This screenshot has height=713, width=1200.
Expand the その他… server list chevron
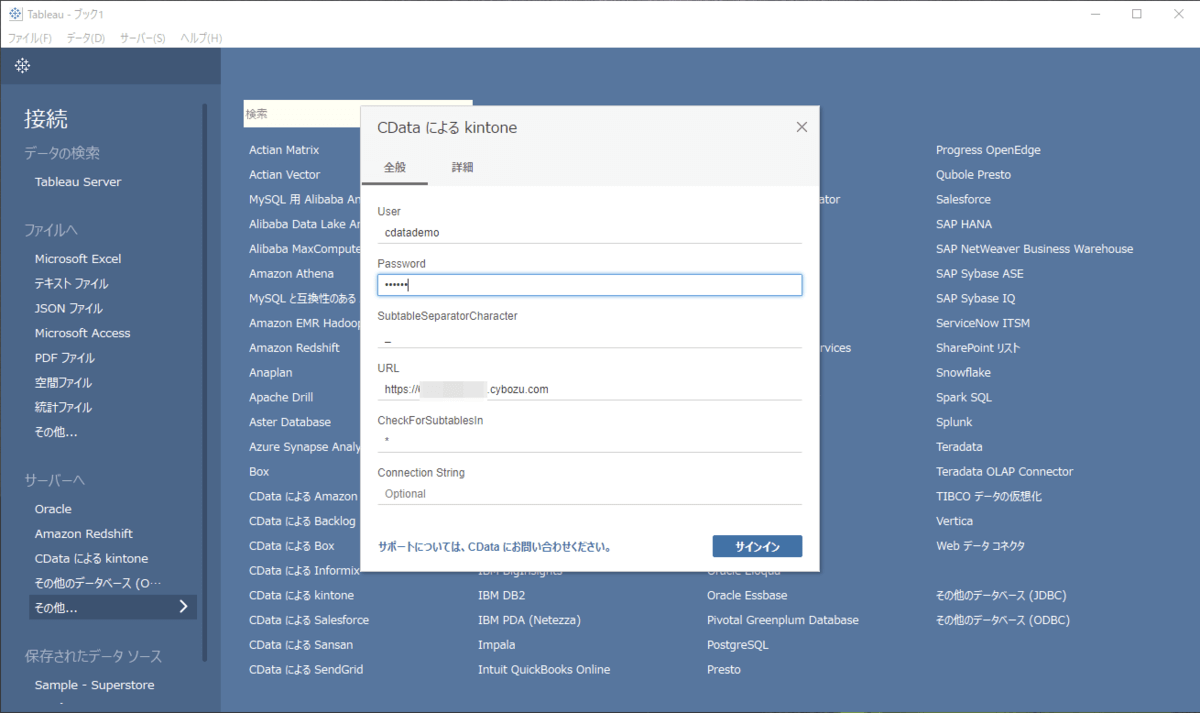tap(183, 607)
